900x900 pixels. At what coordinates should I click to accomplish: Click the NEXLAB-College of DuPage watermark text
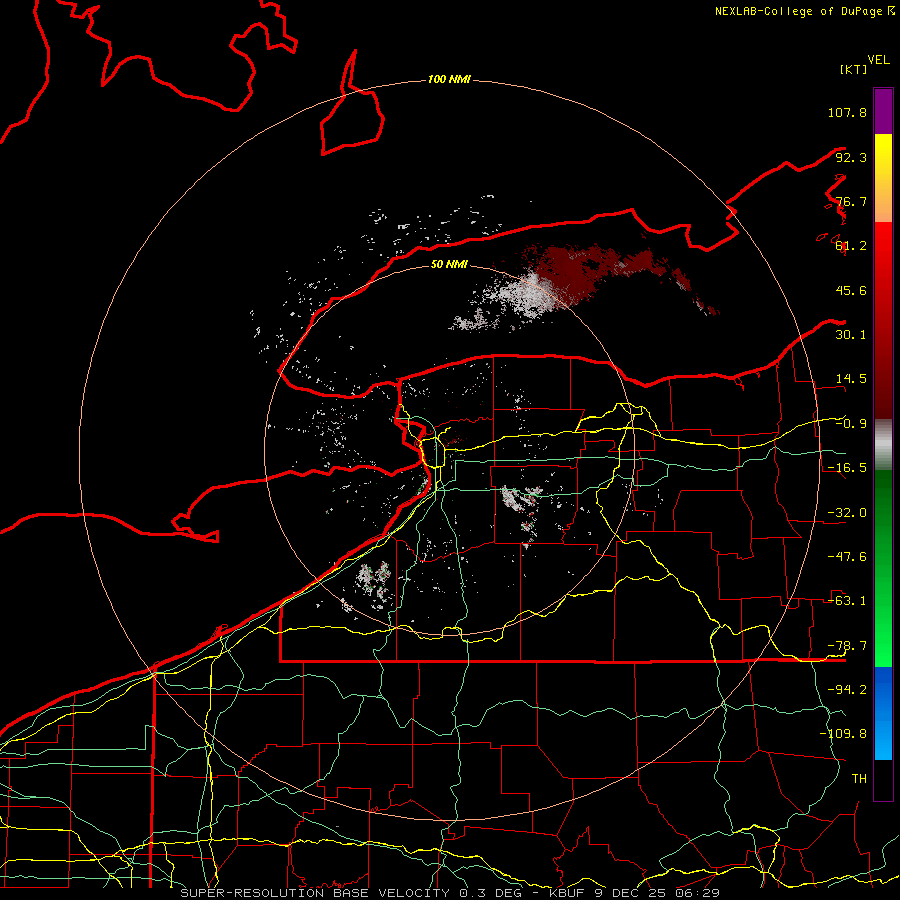click(804, 11)
